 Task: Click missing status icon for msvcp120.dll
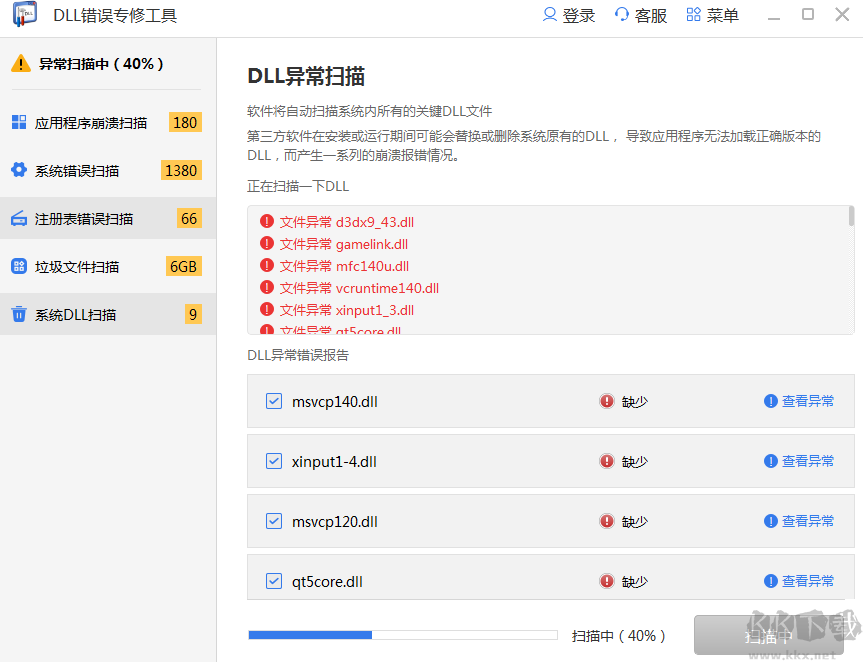[607, 521]
